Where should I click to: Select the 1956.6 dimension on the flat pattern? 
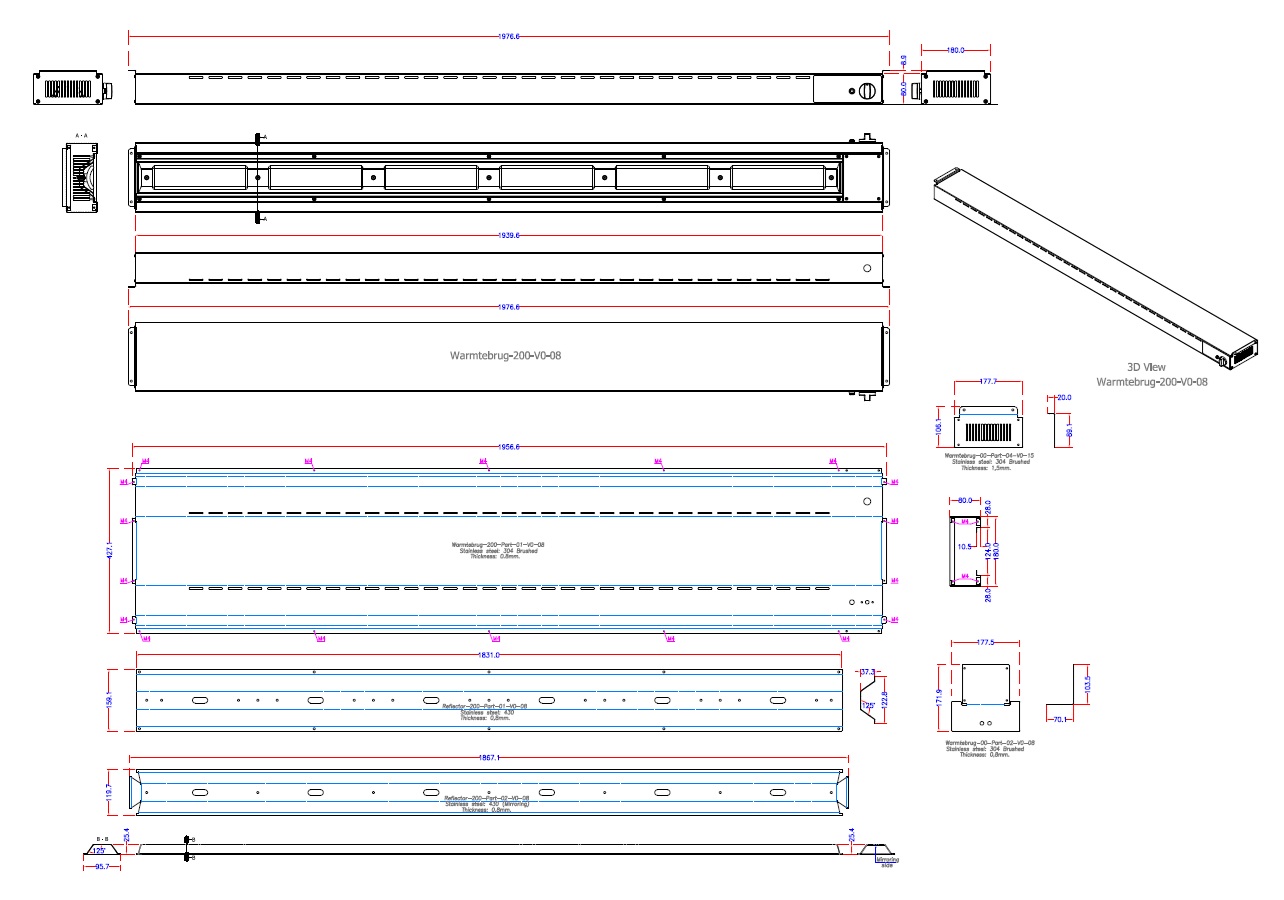pyautogui.click(x=509, y=447)
